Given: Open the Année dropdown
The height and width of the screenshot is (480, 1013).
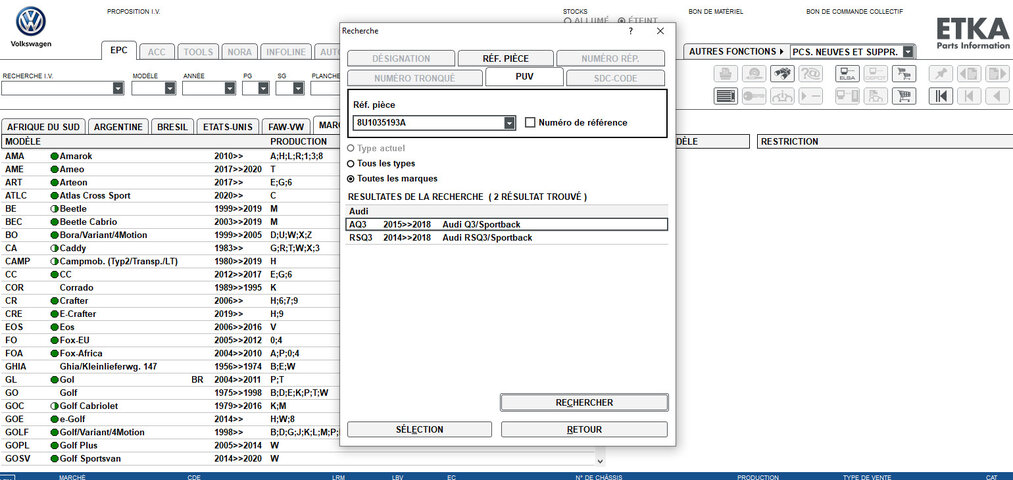Looking at the screenshot, I should click(231, 89).
